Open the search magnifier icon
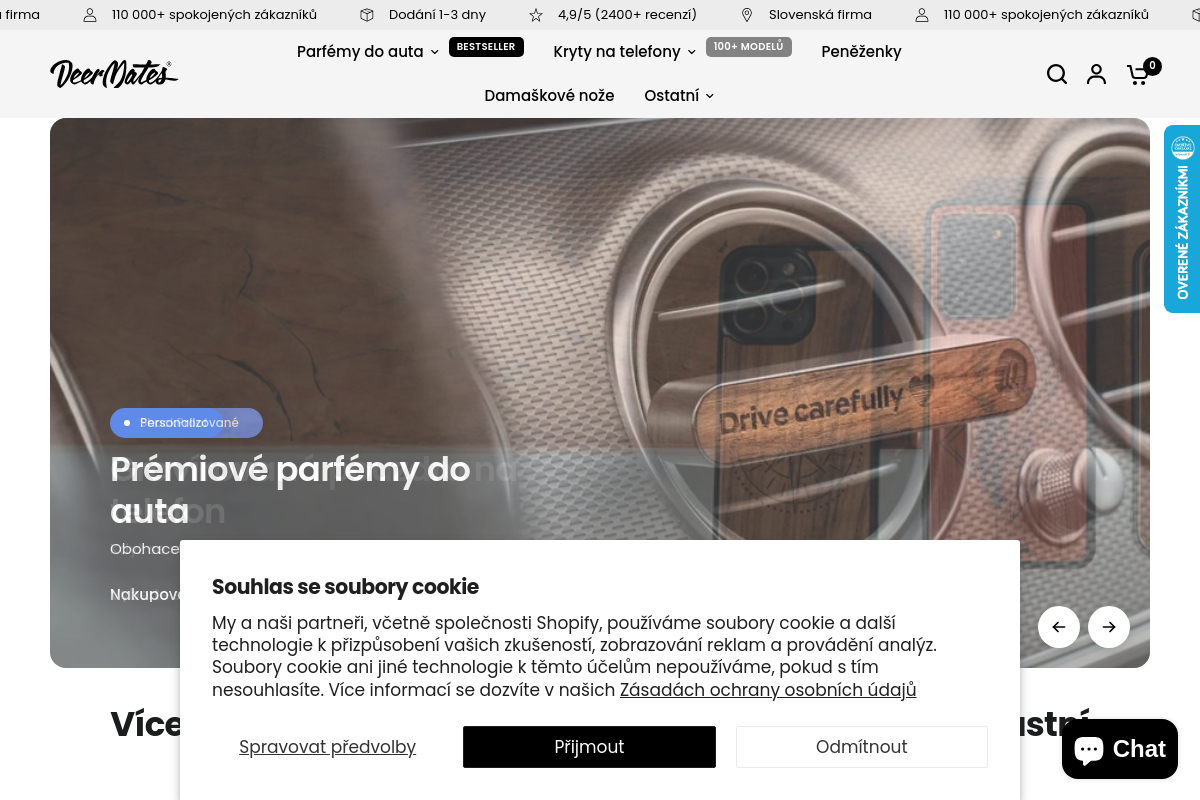 1057,74
